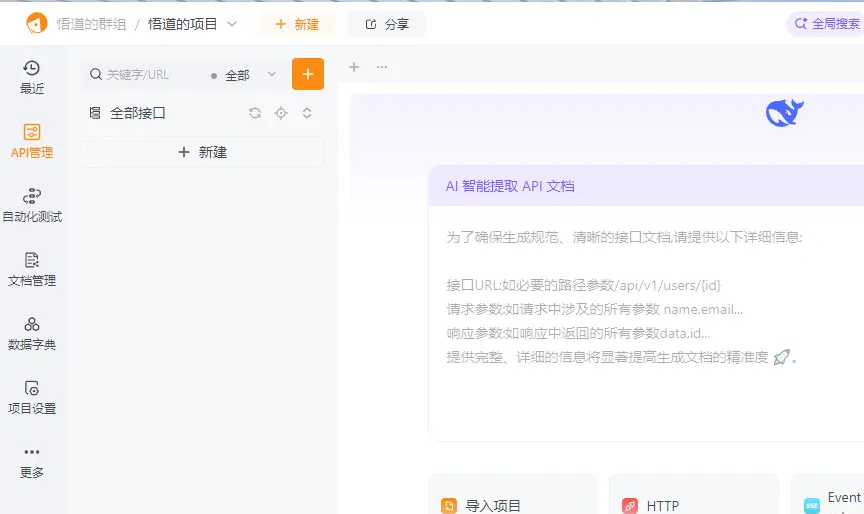Click the DeepSeek whale logo

coord(785,113)
